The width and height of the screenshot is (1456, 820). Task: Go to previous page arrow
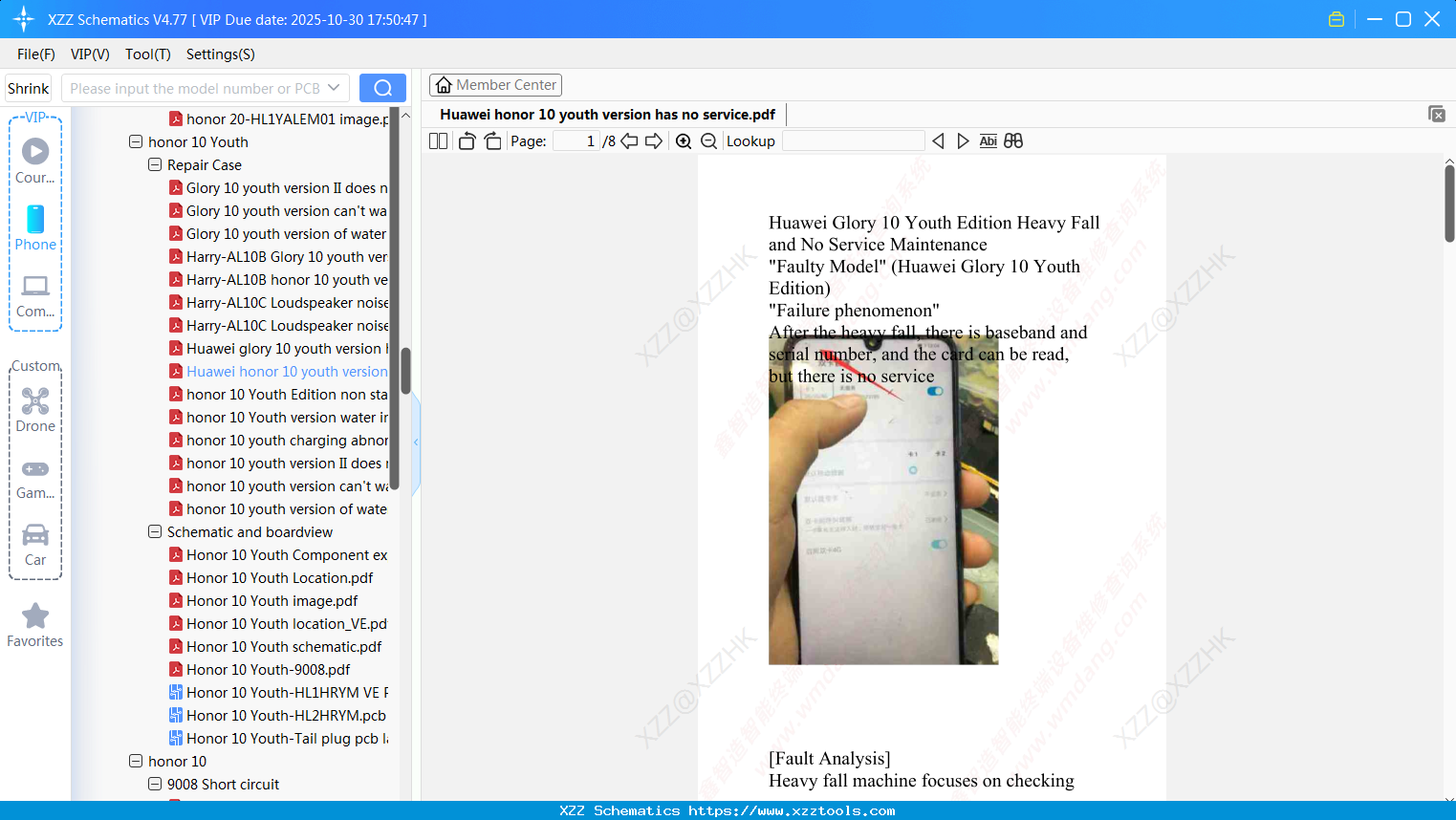629,141
